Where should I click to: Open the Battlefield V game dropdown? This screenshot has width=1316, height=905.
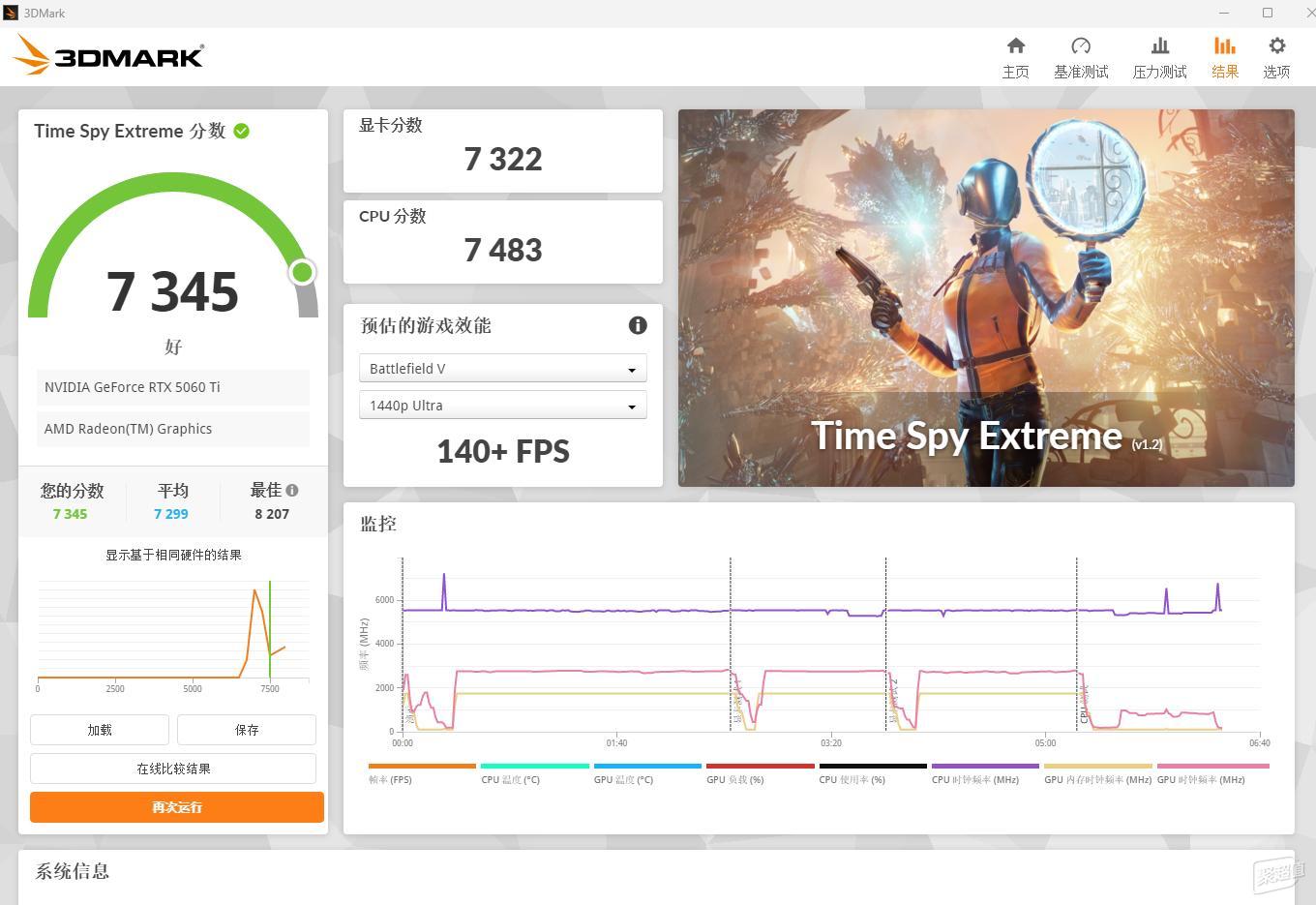pyautogui.click(x=502, y=368)
